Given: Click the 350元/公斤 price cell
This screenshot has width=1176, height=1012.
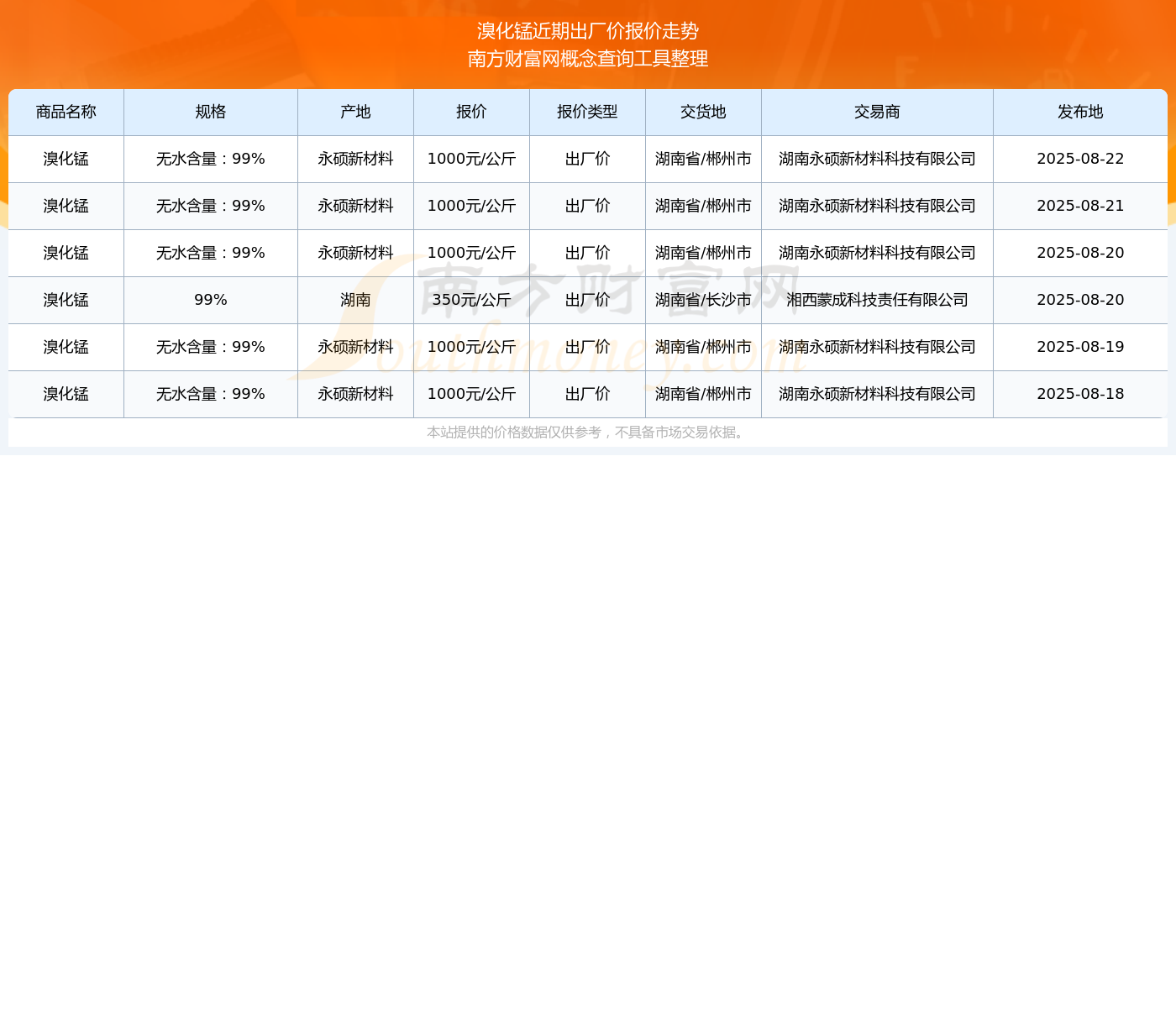Looking at the screenshot, I should pyautogui.click(x=472, y=301).
